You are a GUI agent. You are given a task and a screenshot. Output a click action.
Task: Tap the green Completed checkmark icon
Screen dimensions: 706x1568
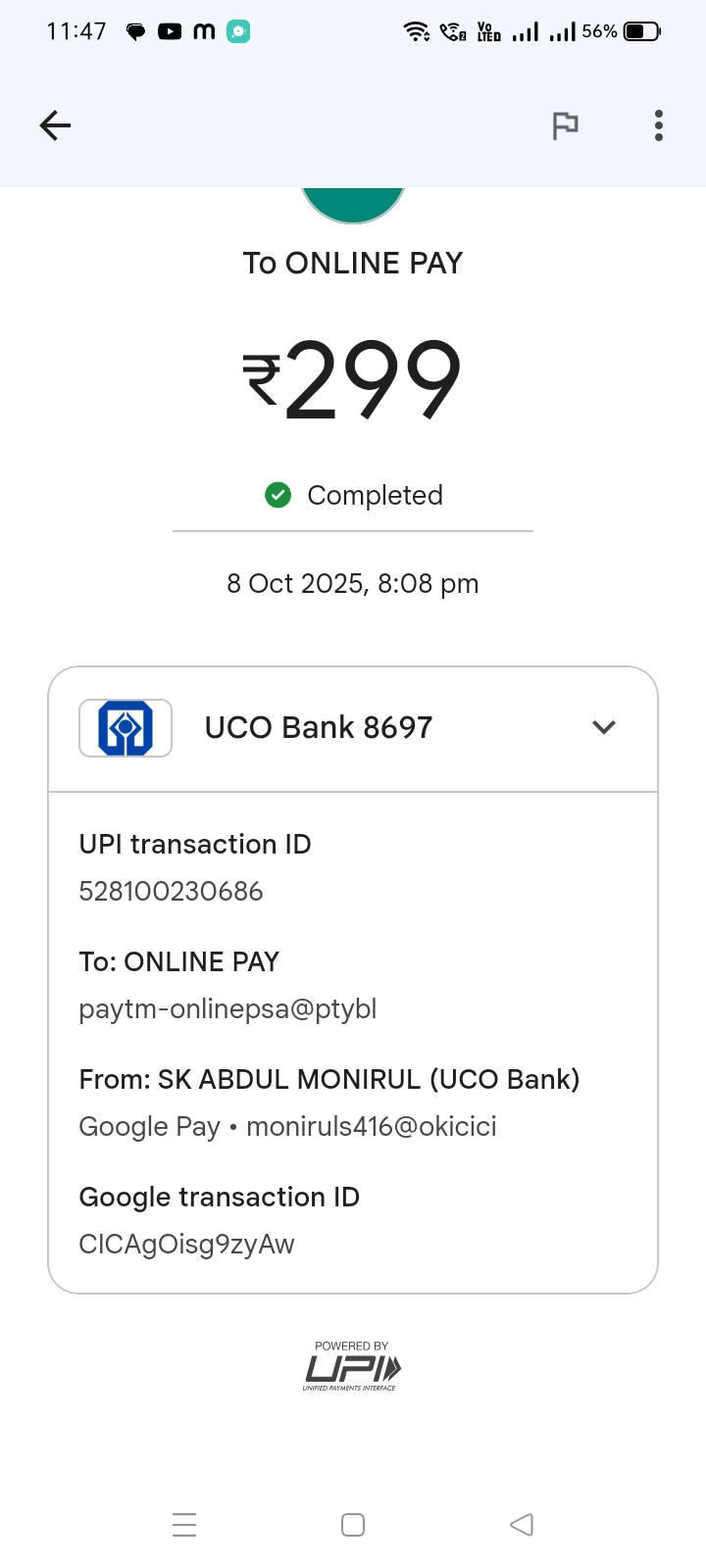click(278, 495)
